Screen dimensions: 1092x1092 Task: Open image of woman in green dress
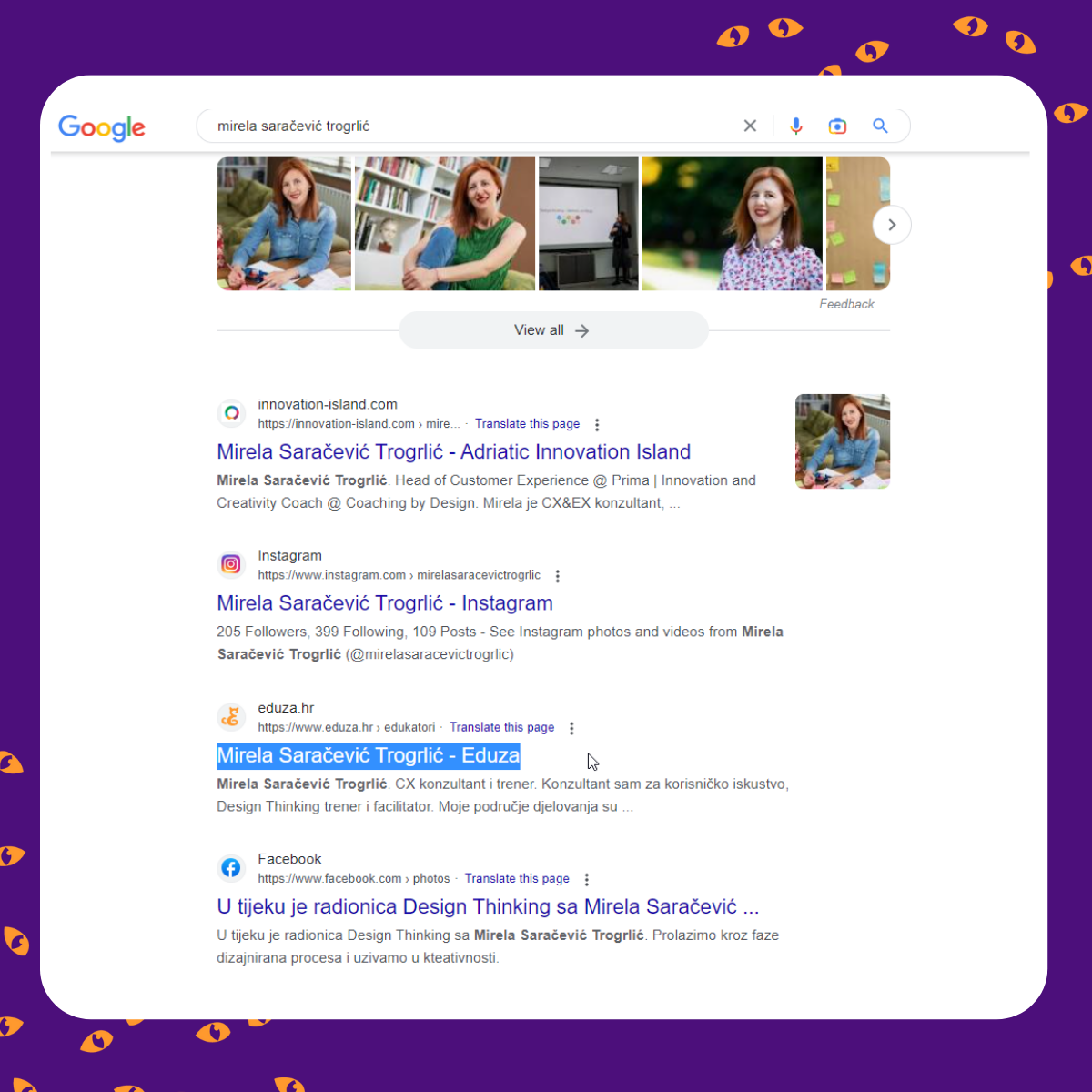(x=445, y=223)
